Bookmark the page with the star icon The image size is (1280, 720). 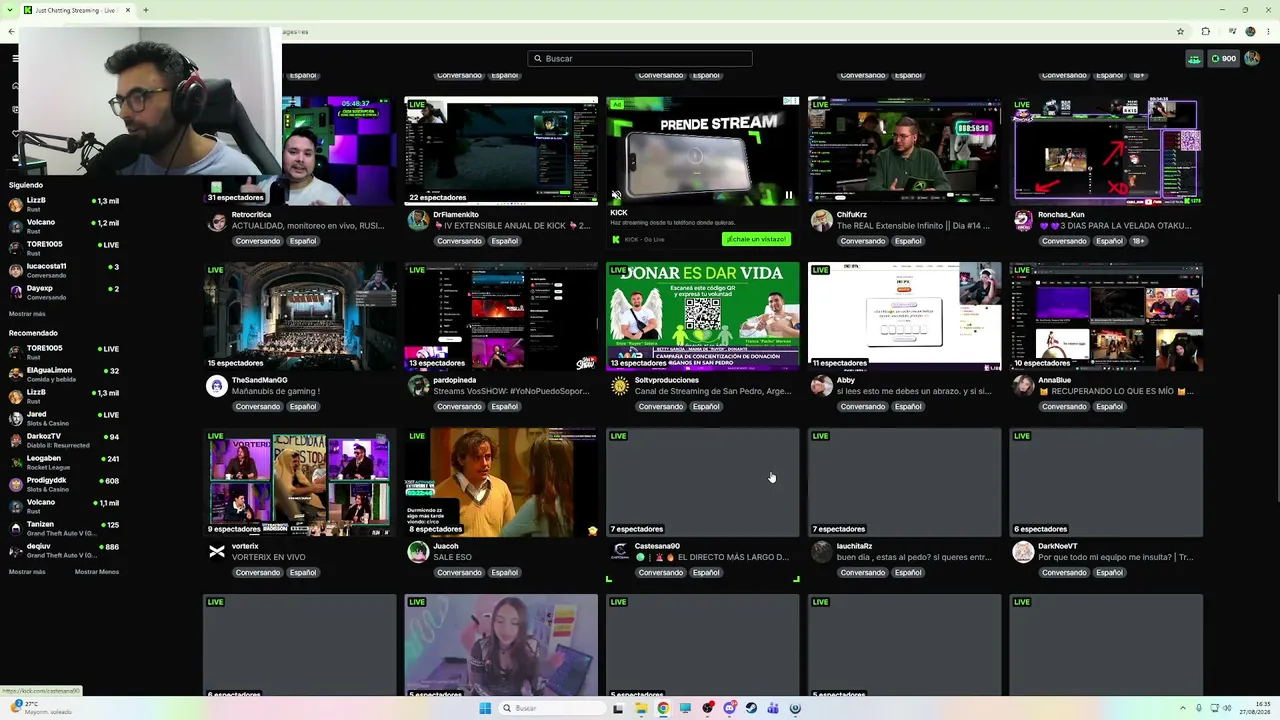[x=1180, y=31]
